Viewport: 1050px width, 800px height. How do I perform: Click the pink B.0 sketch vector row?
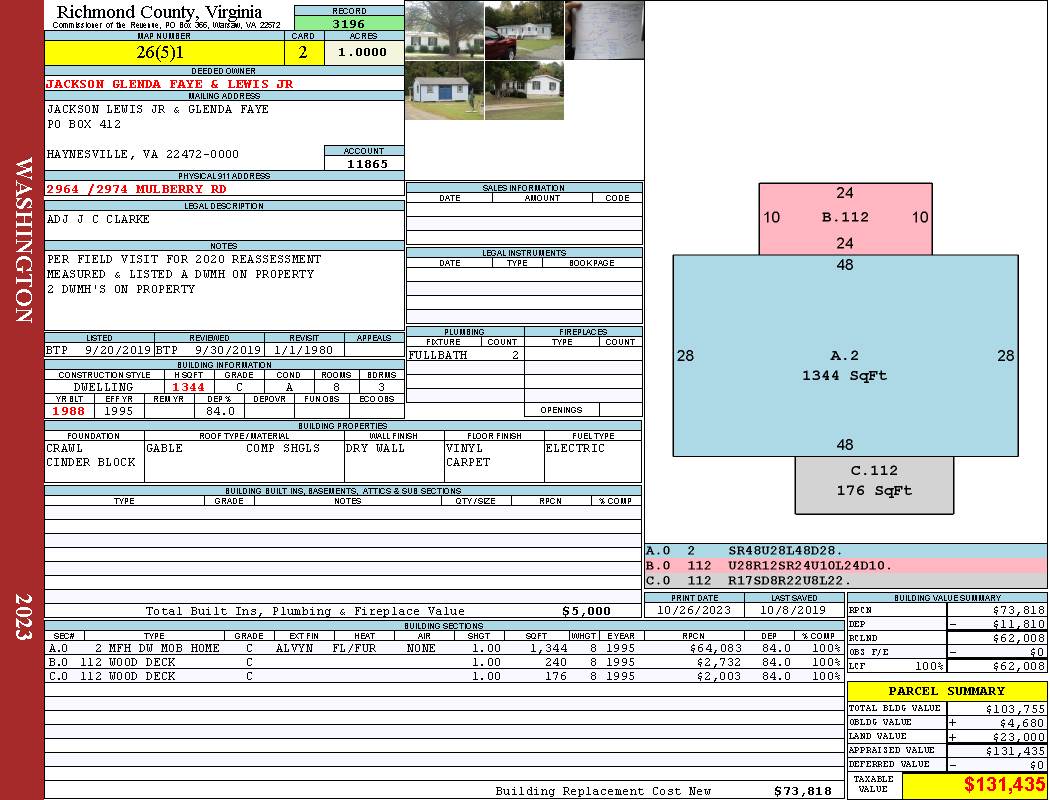click(845, 565)
